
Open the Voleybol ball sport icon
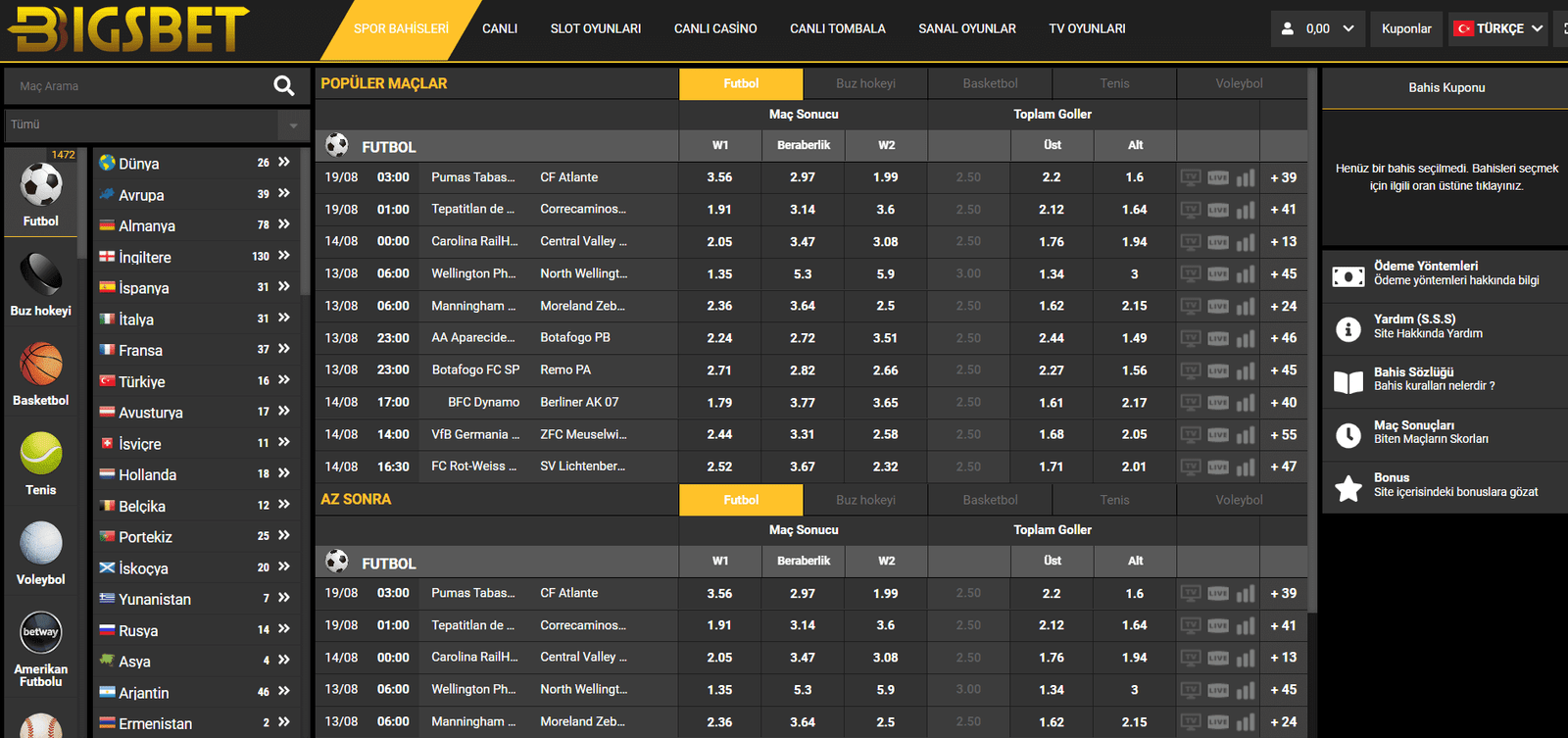pyautogui.click(x=41, y=543)
